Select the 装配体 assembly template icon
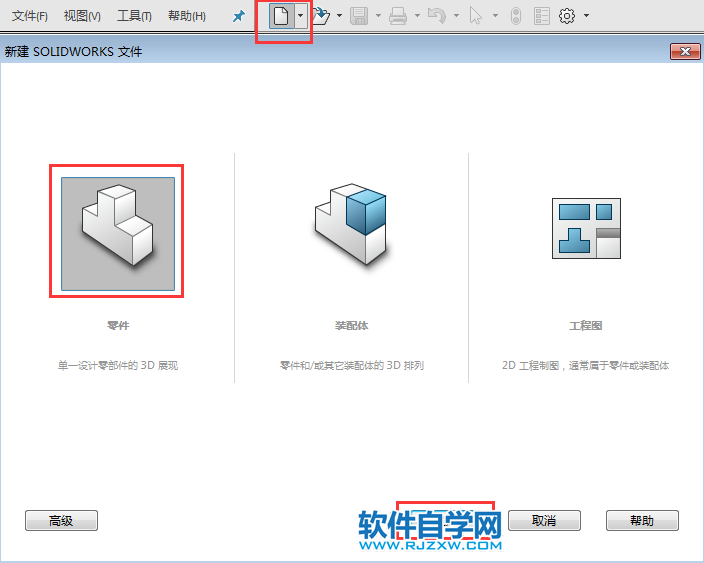This screenshot has width=704, height=563. [x=351, y=224]
